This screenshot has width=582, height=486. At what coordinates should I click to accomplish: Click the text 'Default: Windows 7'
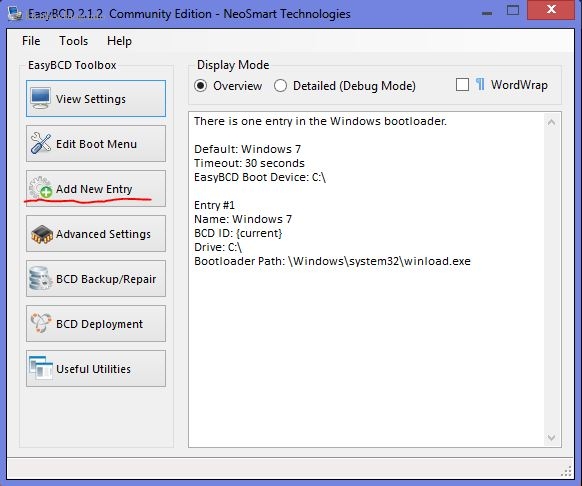(x=247, y=149)
